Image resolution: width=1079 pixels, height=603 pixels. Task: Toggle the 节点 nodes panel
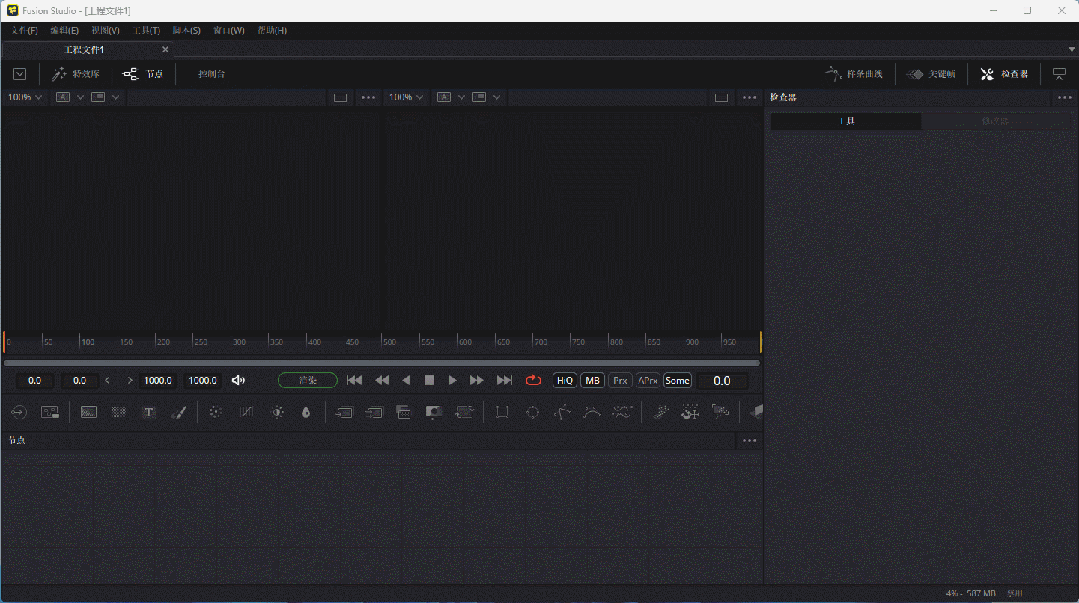click(x=142, y=74)
